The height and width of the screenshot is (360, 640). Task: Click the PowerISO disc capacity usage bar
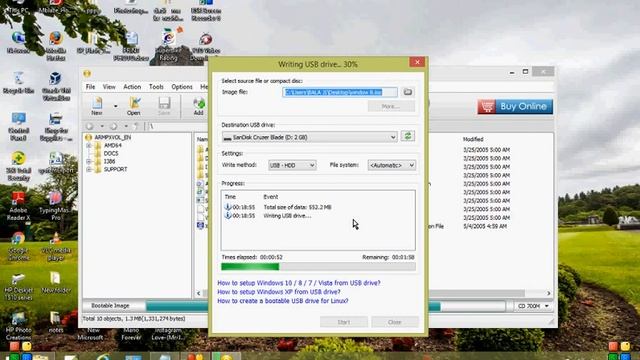click(x=325, y=306)
